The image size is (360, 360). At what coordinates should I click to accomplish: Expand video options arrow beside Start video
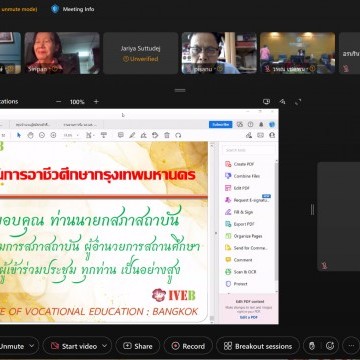pos(105,346)
